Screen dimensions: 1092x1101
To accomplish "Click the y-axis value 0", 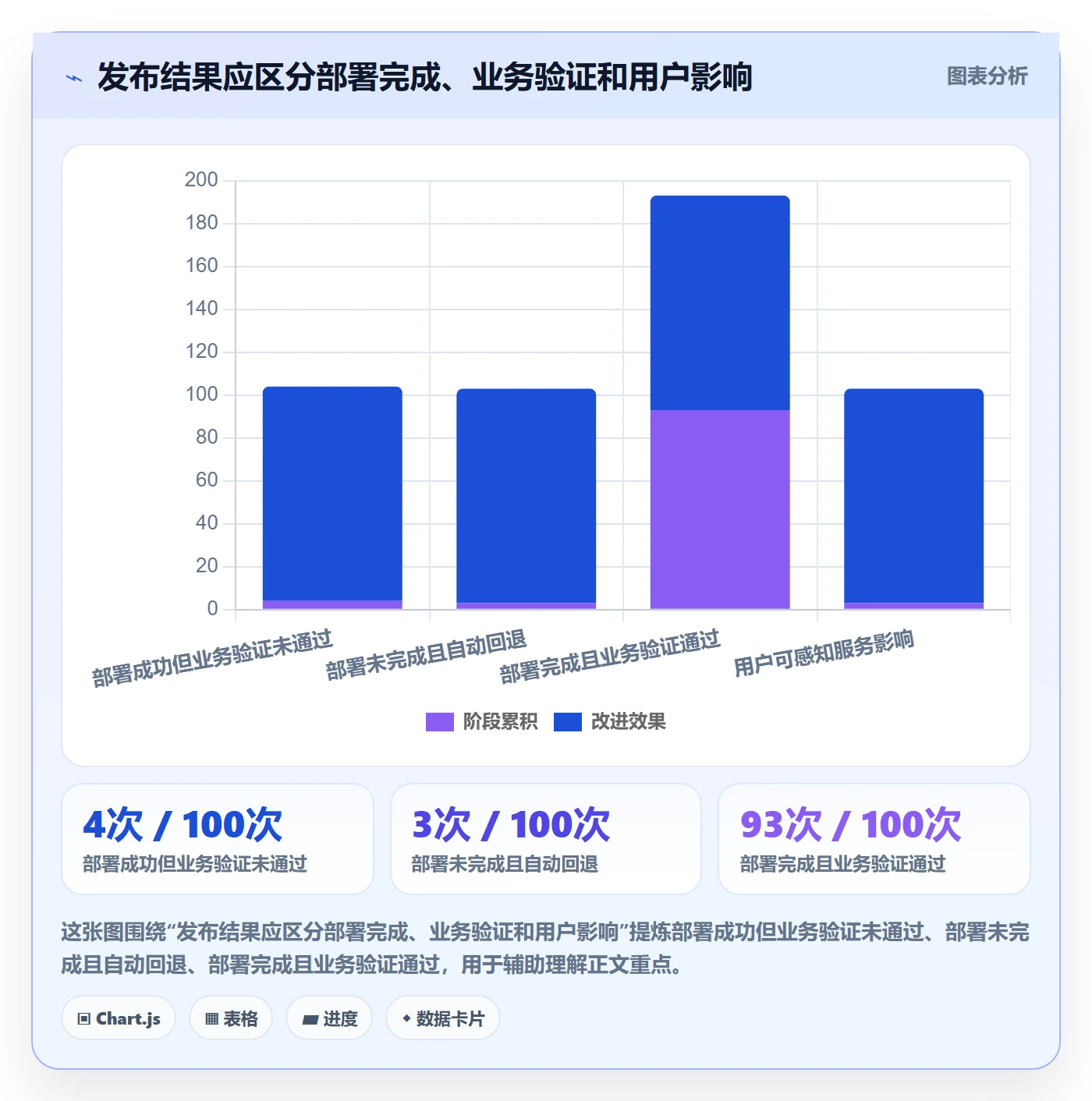I will 212,609.
